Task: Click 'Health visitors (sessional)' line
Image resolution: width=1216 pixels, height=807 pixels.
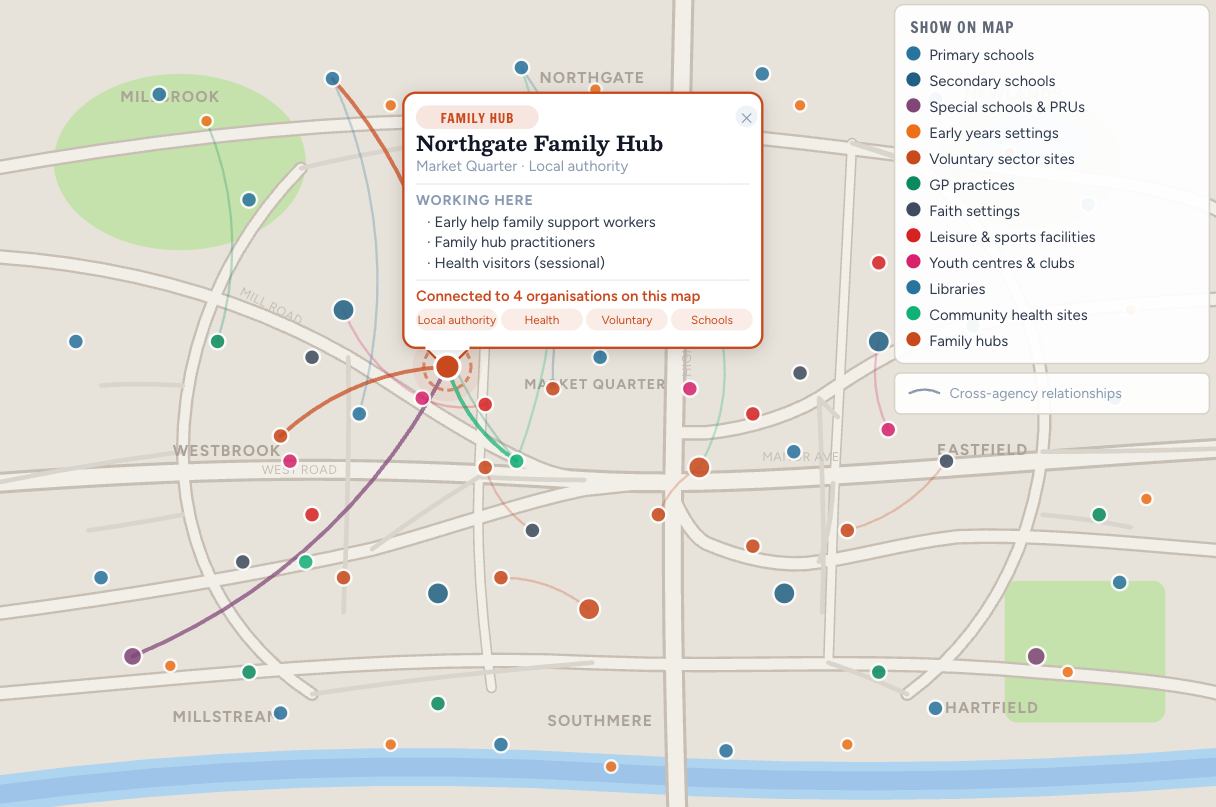Action: [520, 263]
